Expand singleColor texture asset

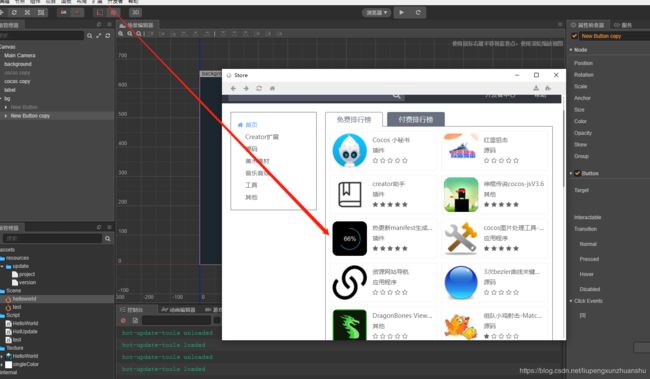[x=2, y=364]
